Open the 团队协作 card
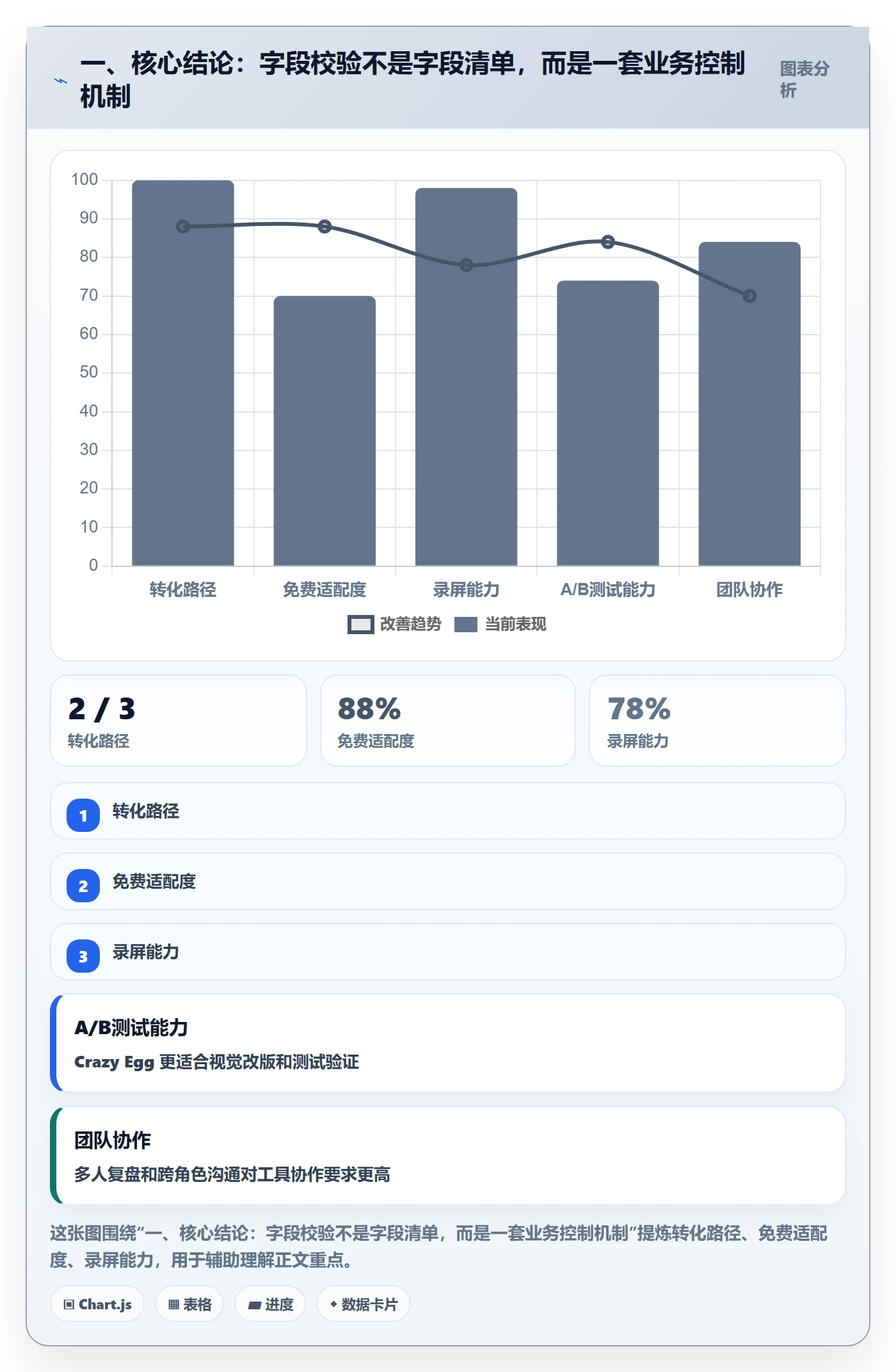This screenshot has height=1372, width=896. (x=448, y=1156)
